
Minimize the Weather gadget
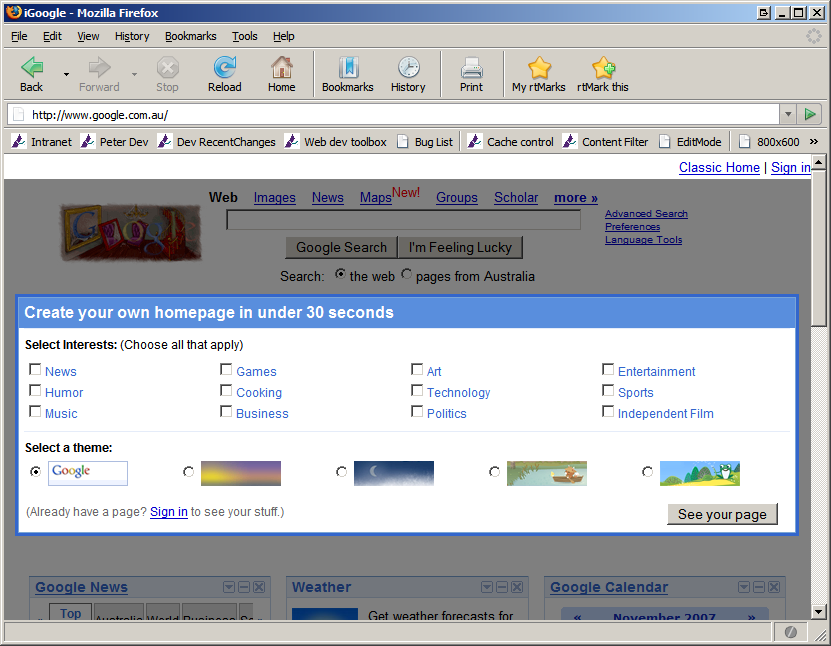(502, 587)
